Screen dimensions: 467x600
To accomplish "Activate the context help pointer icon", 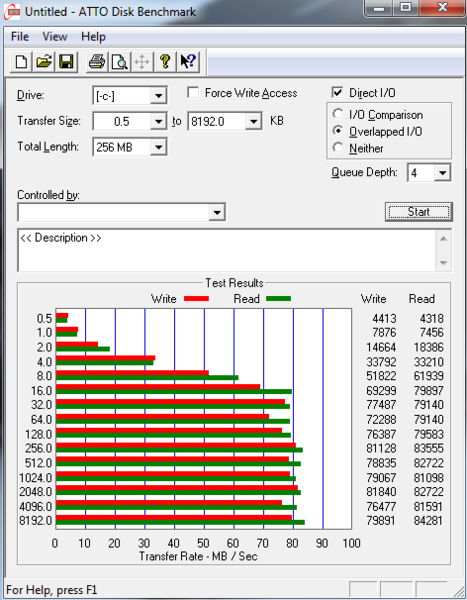I will tap(188, 61).
